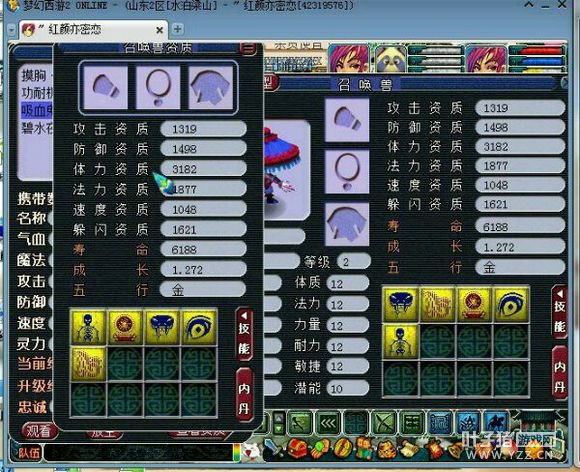Click the yellow tiger pet icon
580x472 pixels.
click(387, 449)
